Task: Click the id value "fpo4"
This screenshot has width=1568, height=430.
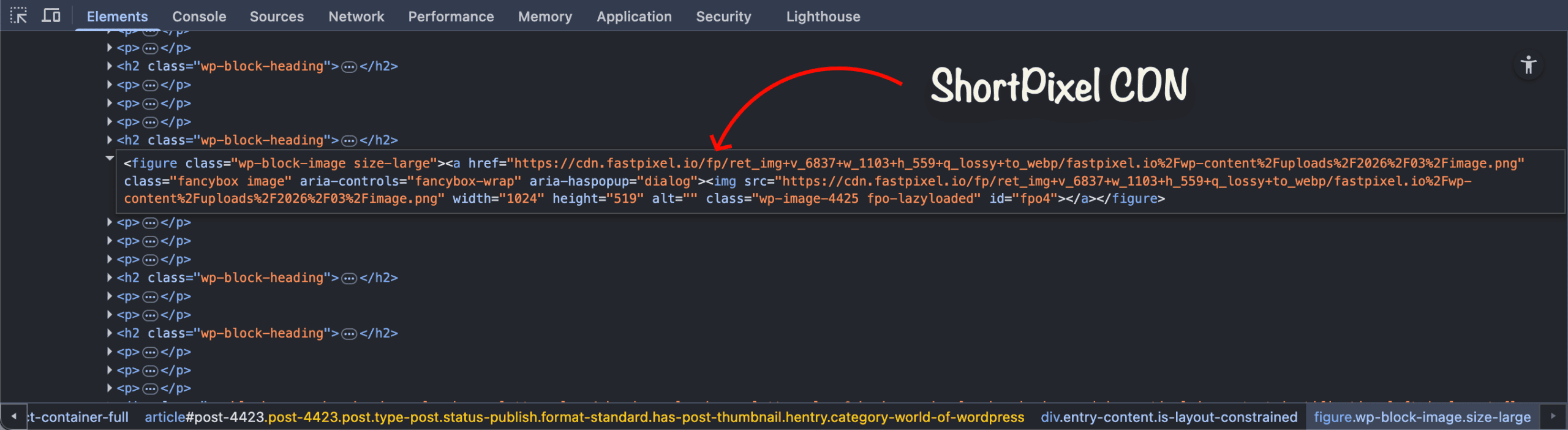Action: pyautogui.click(x=1036, y=198)
